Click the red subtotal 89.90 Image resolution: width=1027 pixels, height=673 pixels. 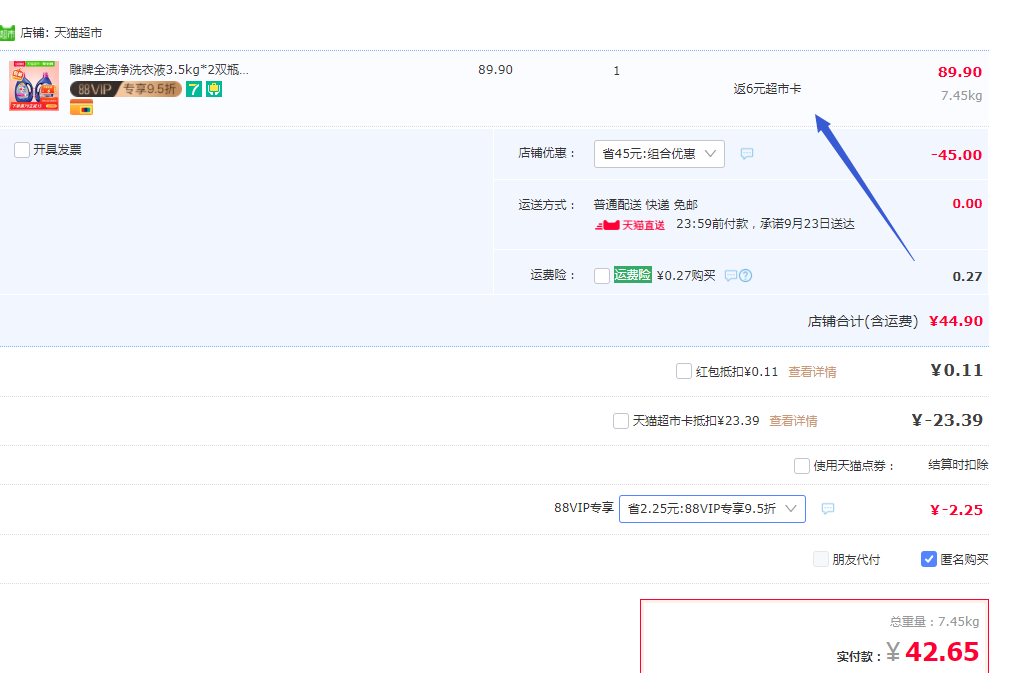(x=960, y=72)
